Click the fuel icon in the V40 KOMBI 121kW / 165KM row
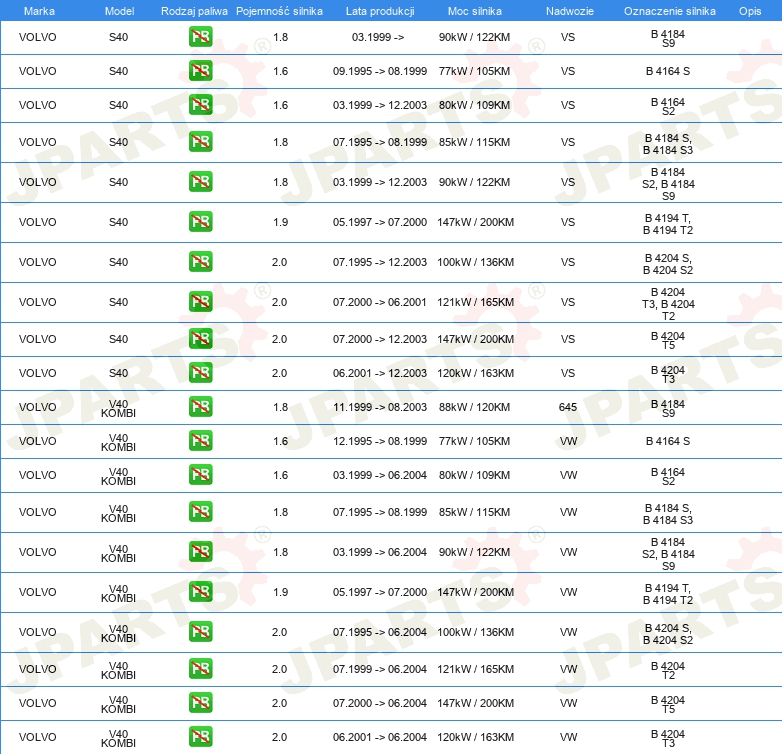Screen dimensions: 782x754 [x=200, y=668]
